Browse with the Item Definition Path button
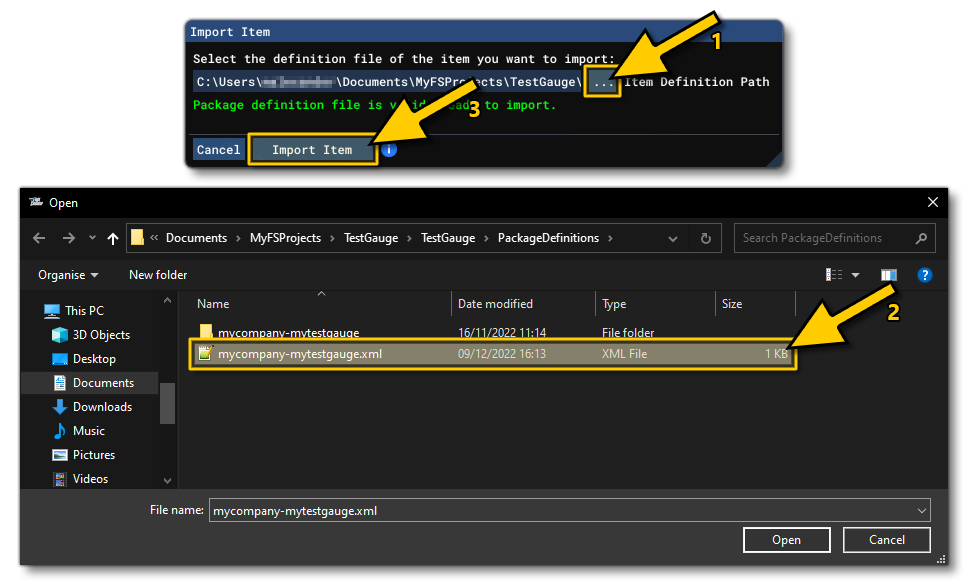This screenshot has height=585, width=968. click(603, 81)
